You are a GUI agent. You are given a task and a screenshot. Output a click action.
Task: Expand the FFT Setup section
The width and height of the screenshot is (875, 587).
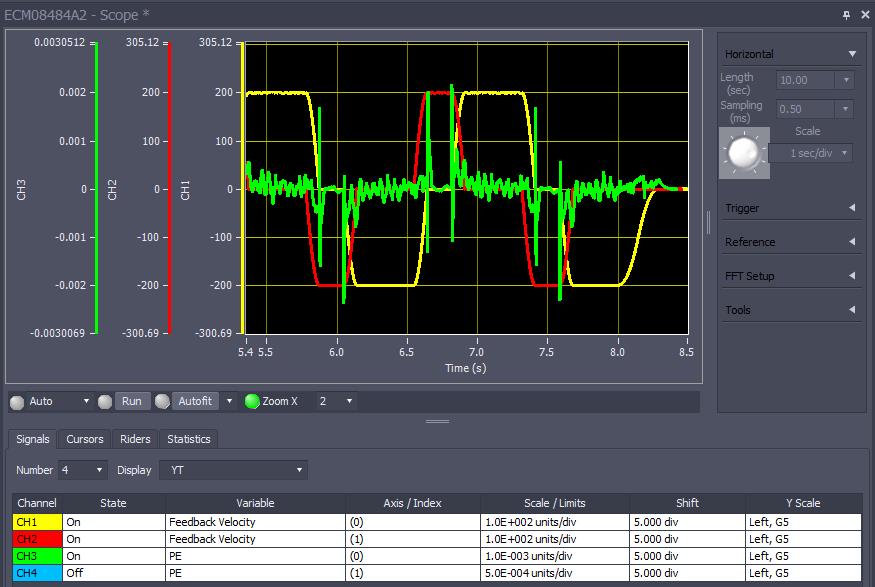pos(790,276)
